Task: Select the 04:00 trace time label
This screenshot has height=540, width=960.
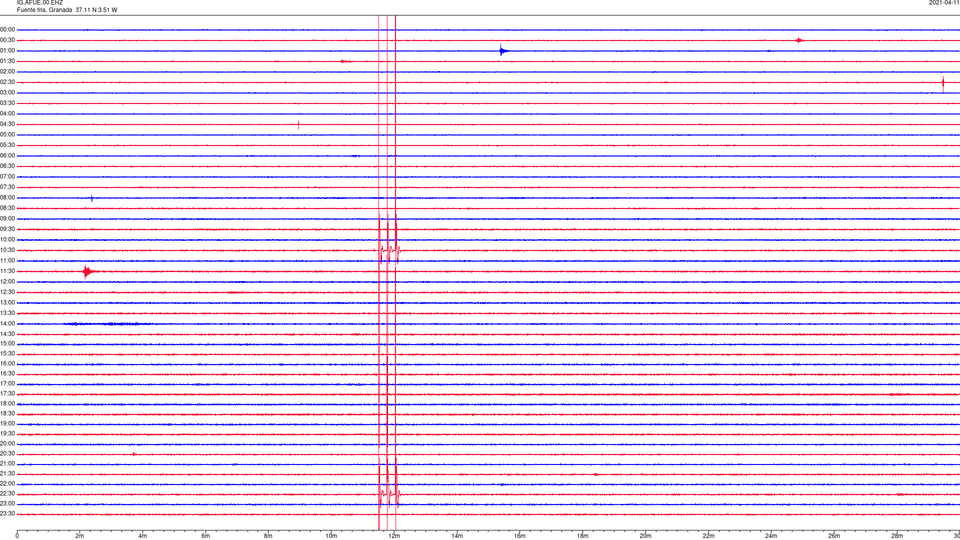Action: click(x=8, y=114)
